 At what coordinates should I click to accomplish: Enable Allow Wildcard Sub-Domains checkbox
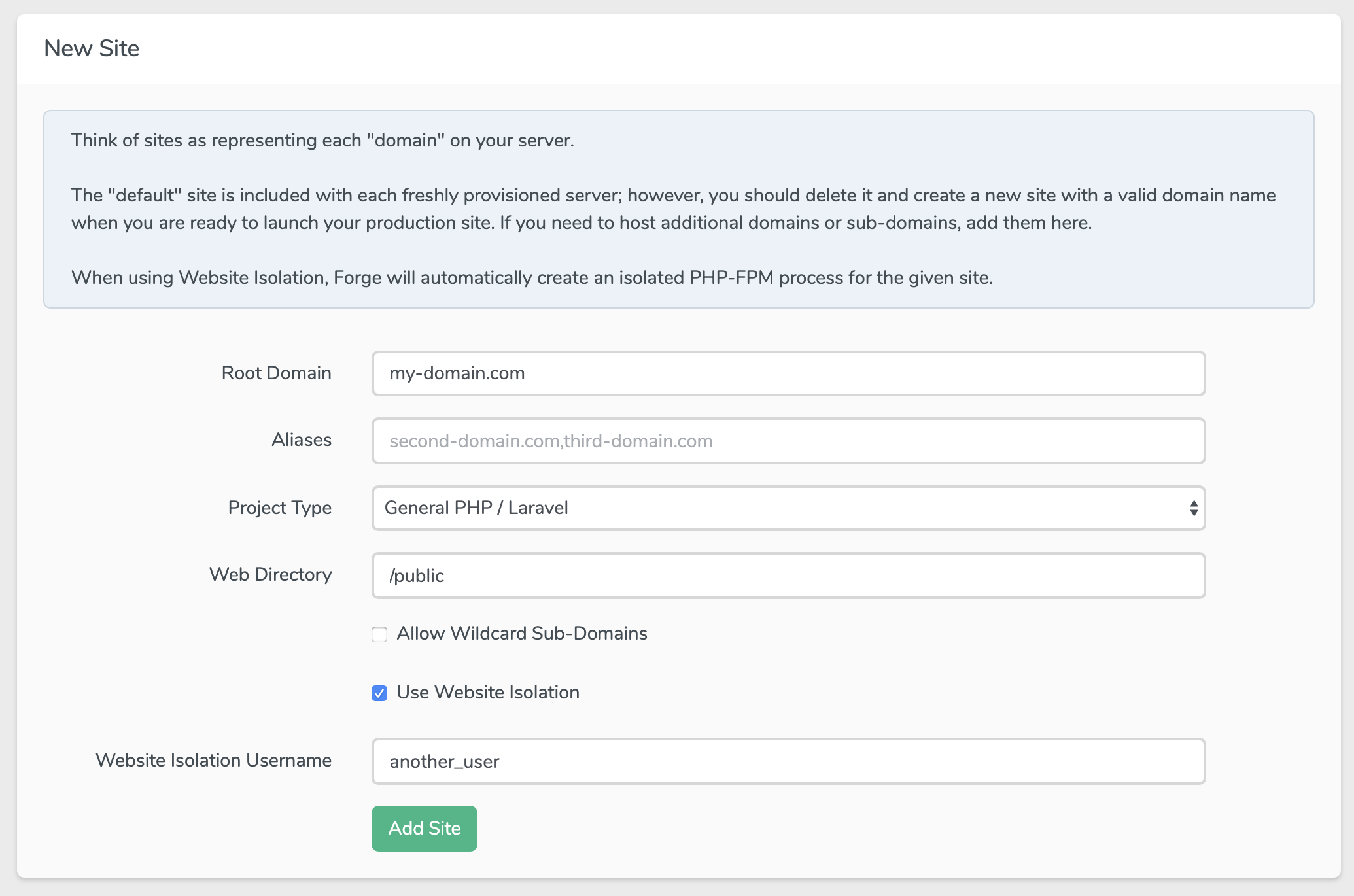point(379,634)
